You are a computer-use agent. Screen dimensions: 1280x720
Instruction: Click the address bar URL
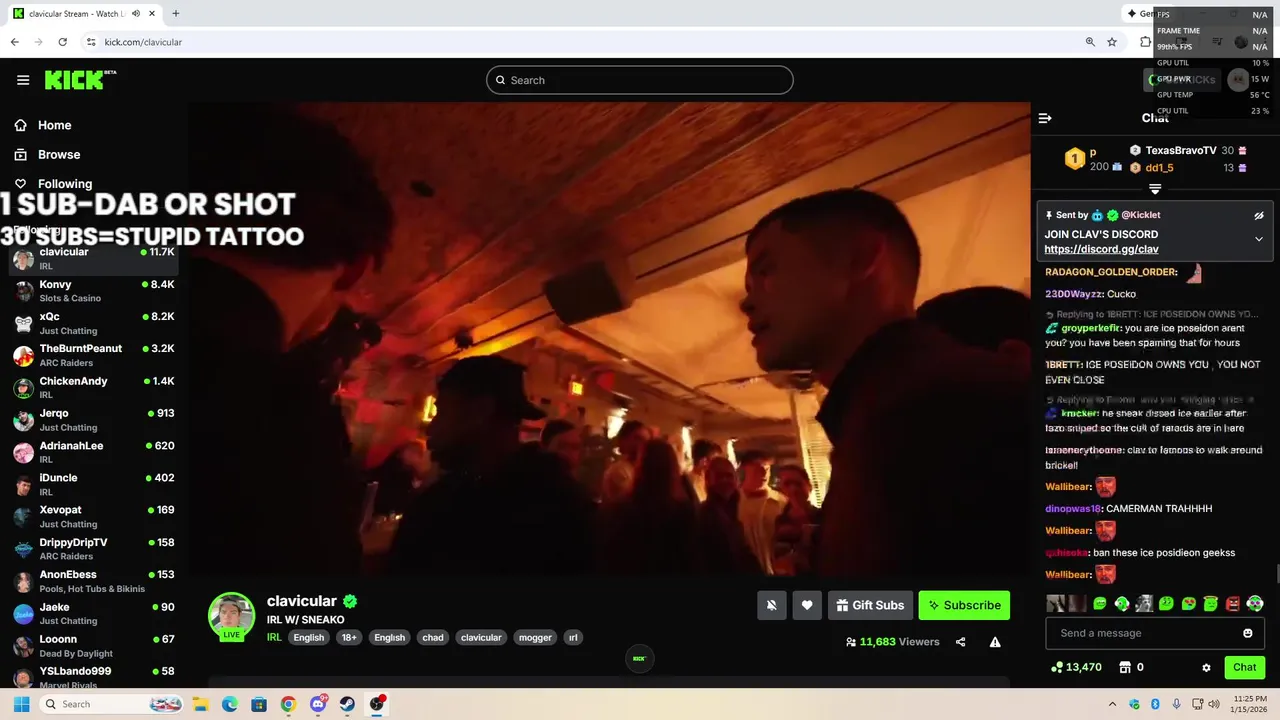pyautogui.click(x=143, y=42)
